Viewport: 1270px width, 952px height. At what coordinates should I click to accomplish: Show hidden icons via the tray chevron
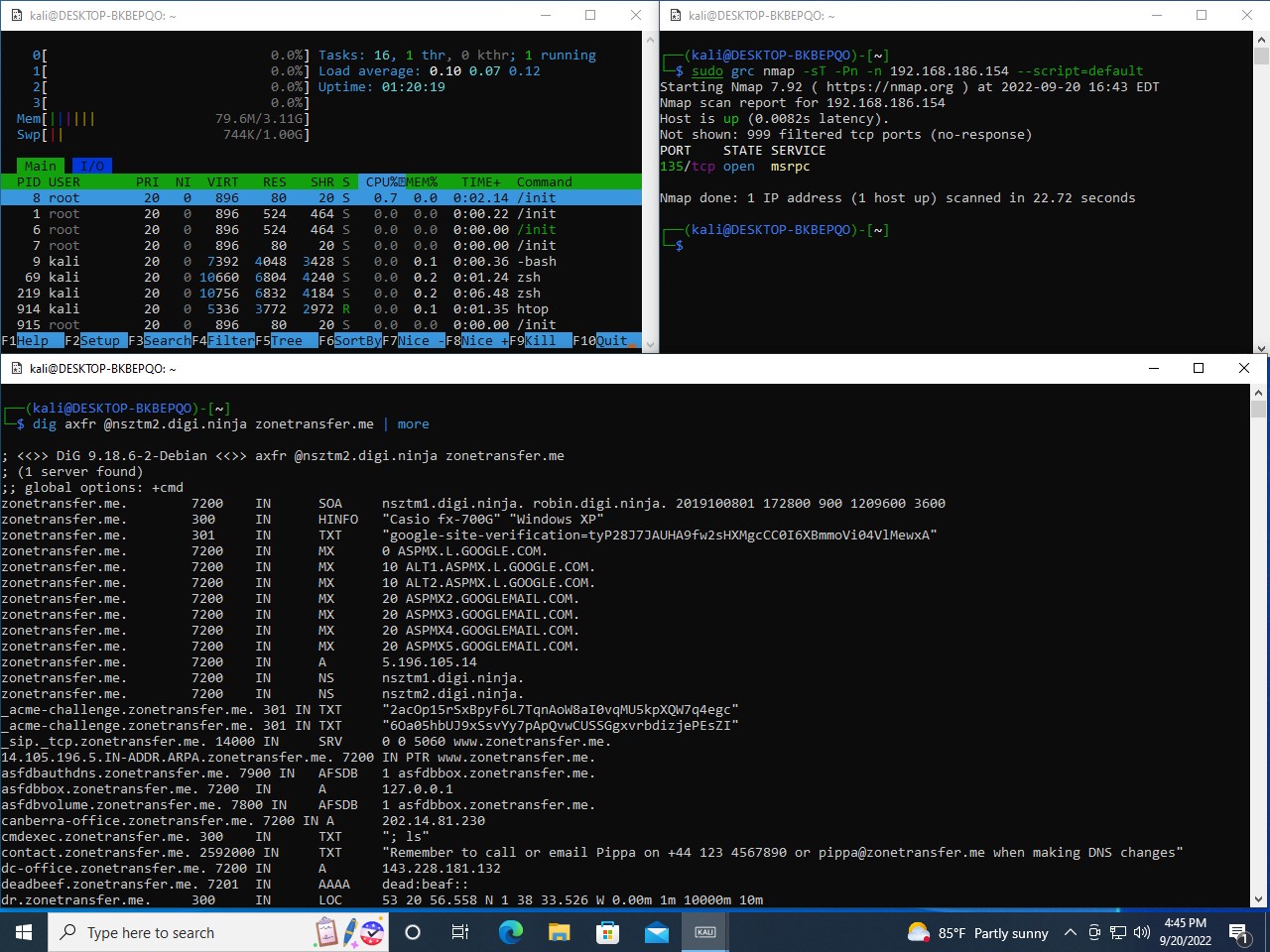click(x=1070, y=932)
